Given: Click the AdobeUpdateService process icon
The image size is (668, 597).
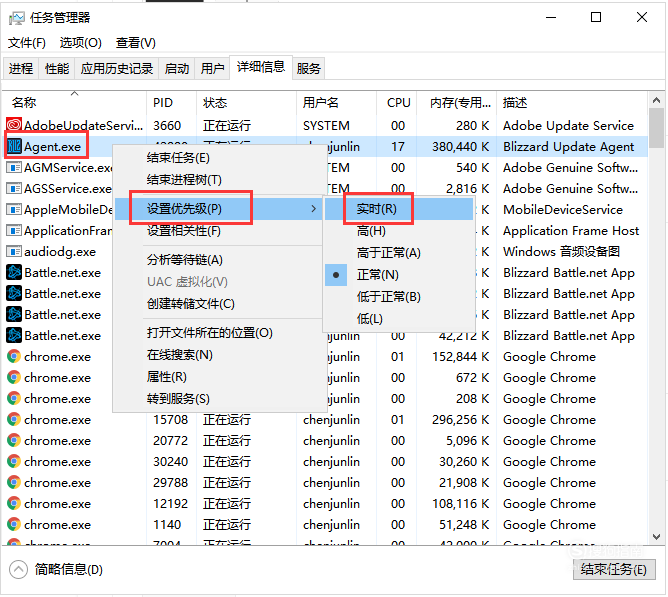Looking at the screenshot, I should tap(14, 124).
